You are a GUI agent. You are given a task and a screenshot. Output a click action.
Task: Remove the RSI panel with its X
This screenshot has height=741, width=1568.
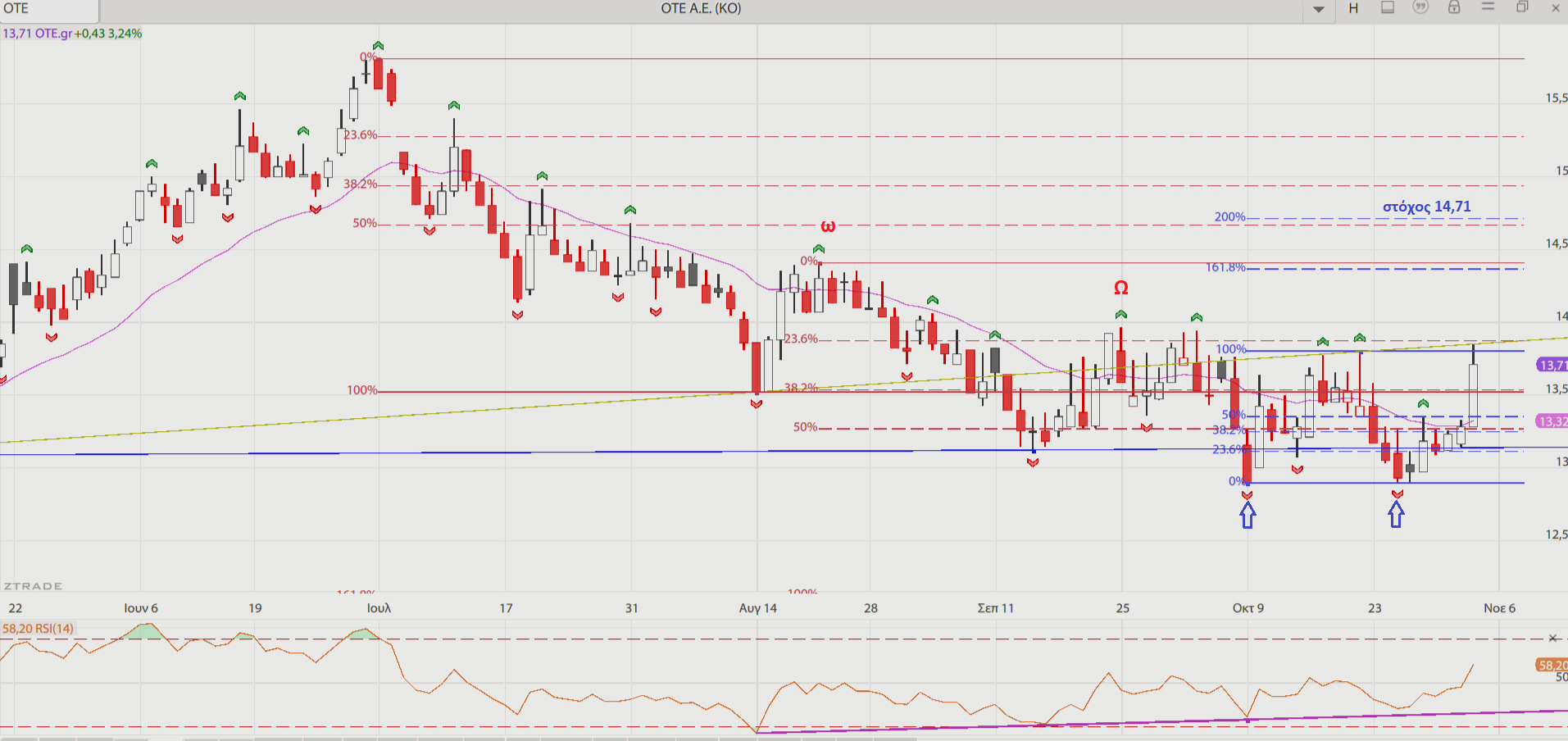click(x=1552, y=638)
